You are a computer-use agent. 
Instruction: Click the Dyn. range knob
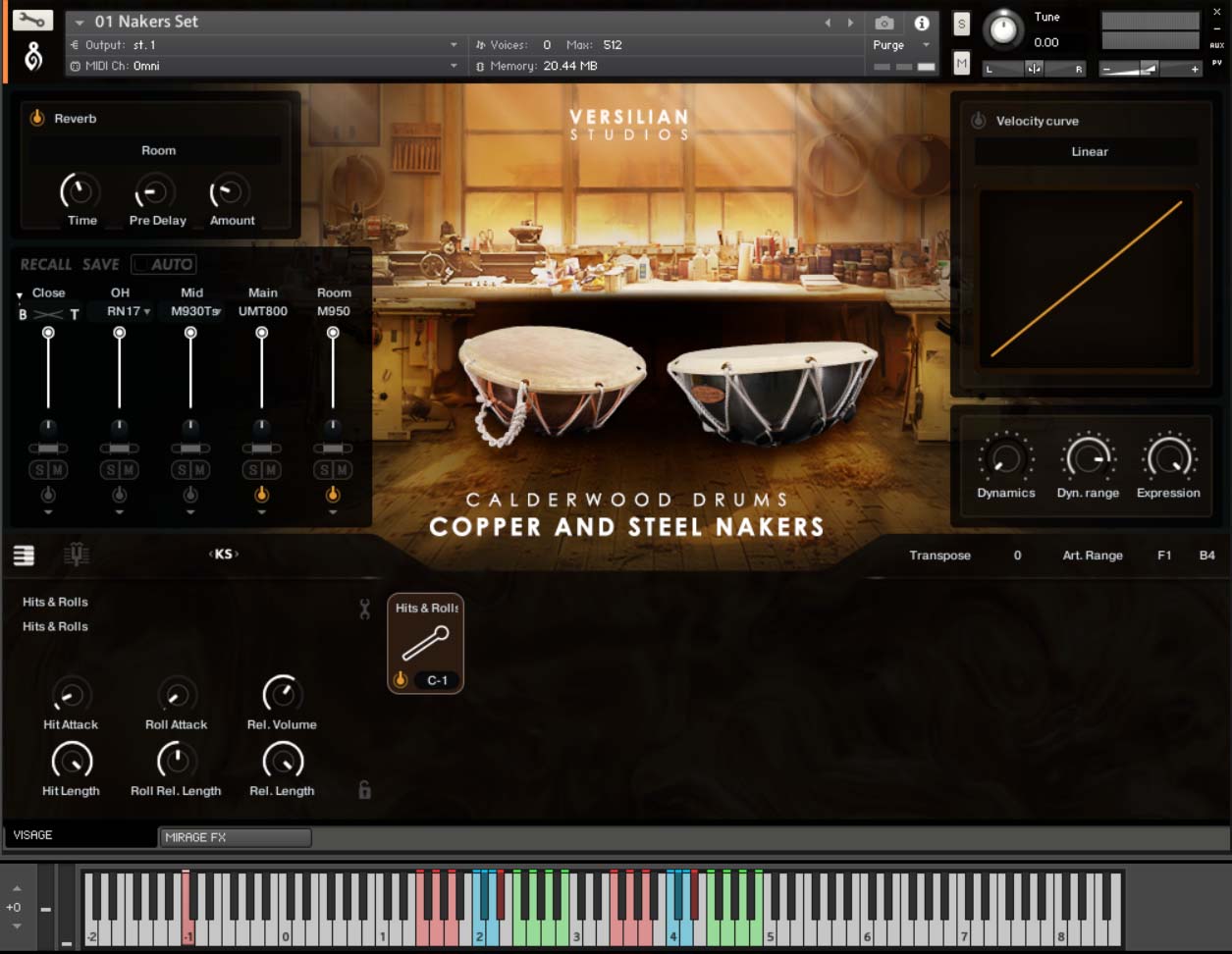point(1088,458)
